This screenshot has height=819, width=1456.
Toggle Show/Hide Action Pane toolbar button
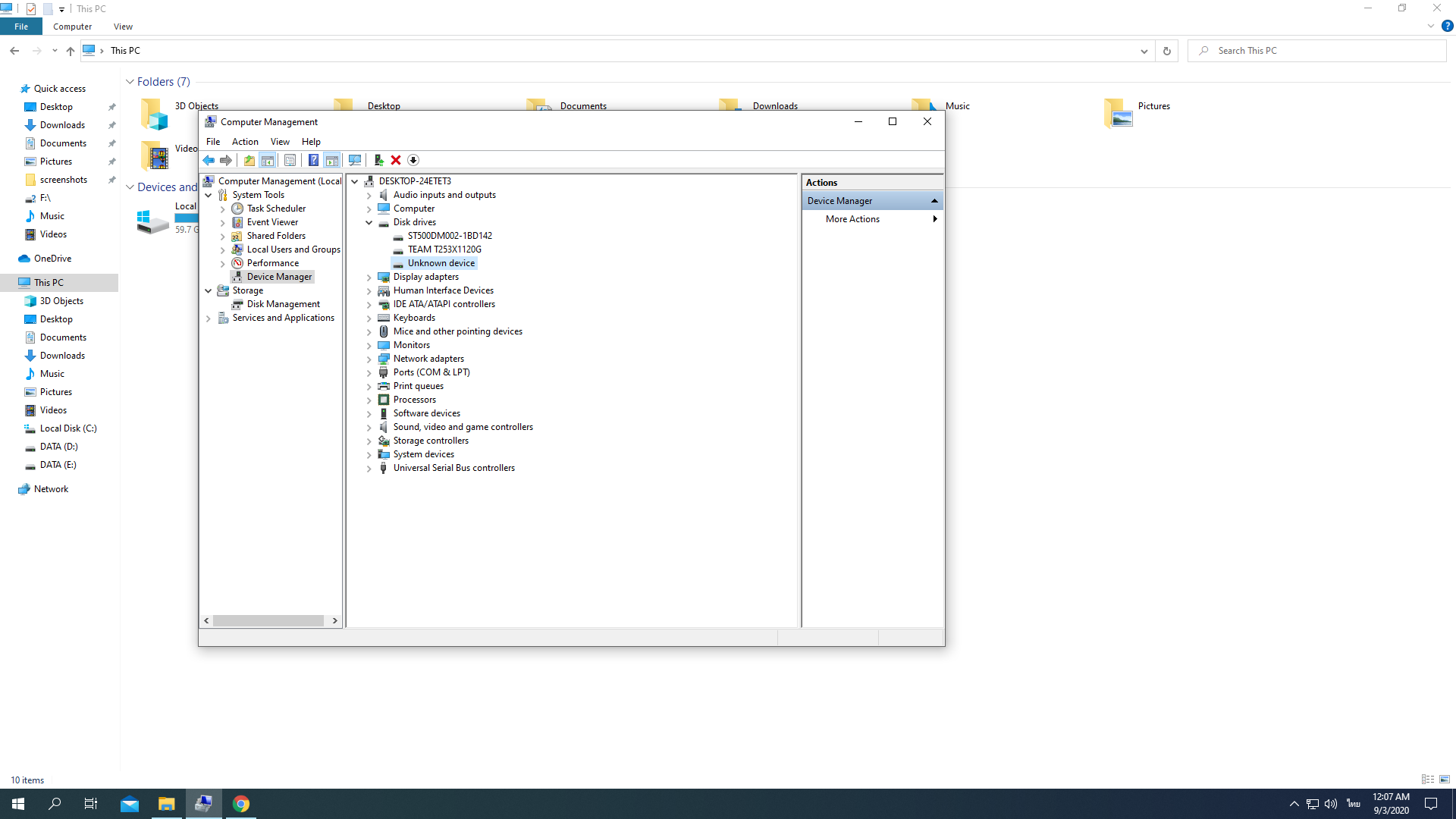tap(331, 160)
